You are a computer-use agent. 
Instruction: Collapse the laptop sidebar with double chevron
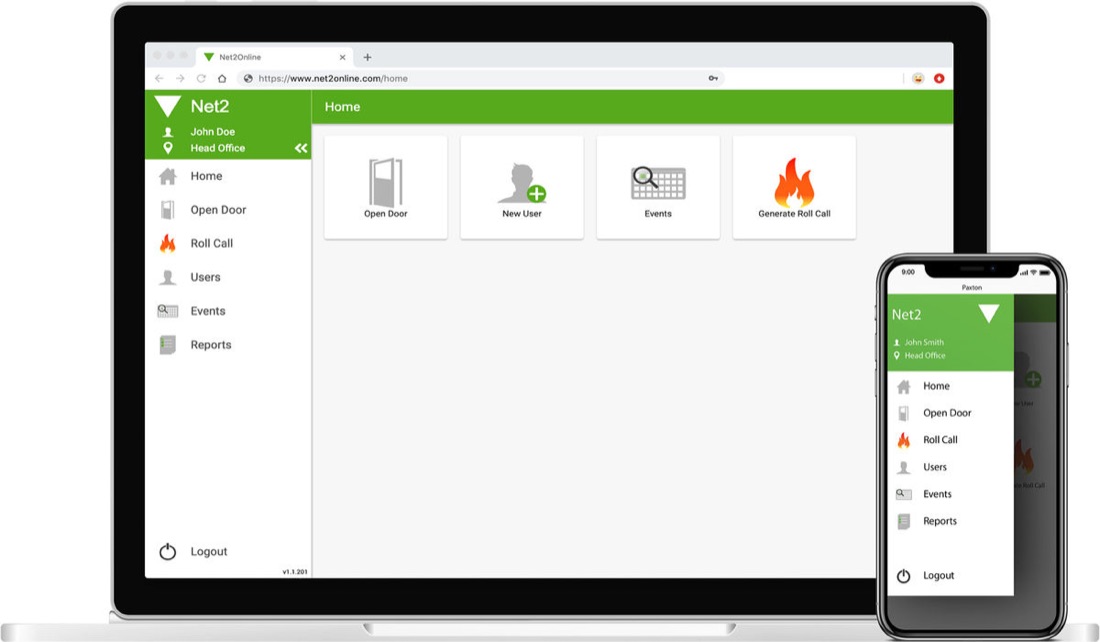coord(301,148)
